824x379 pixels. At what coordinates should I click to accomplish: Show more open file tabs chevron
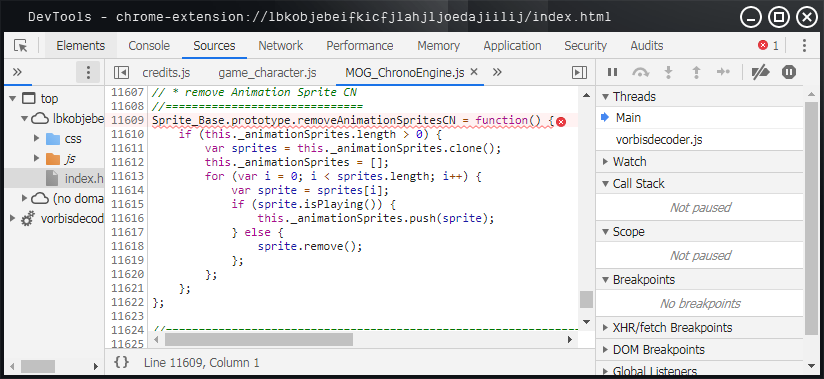point(497,72)
